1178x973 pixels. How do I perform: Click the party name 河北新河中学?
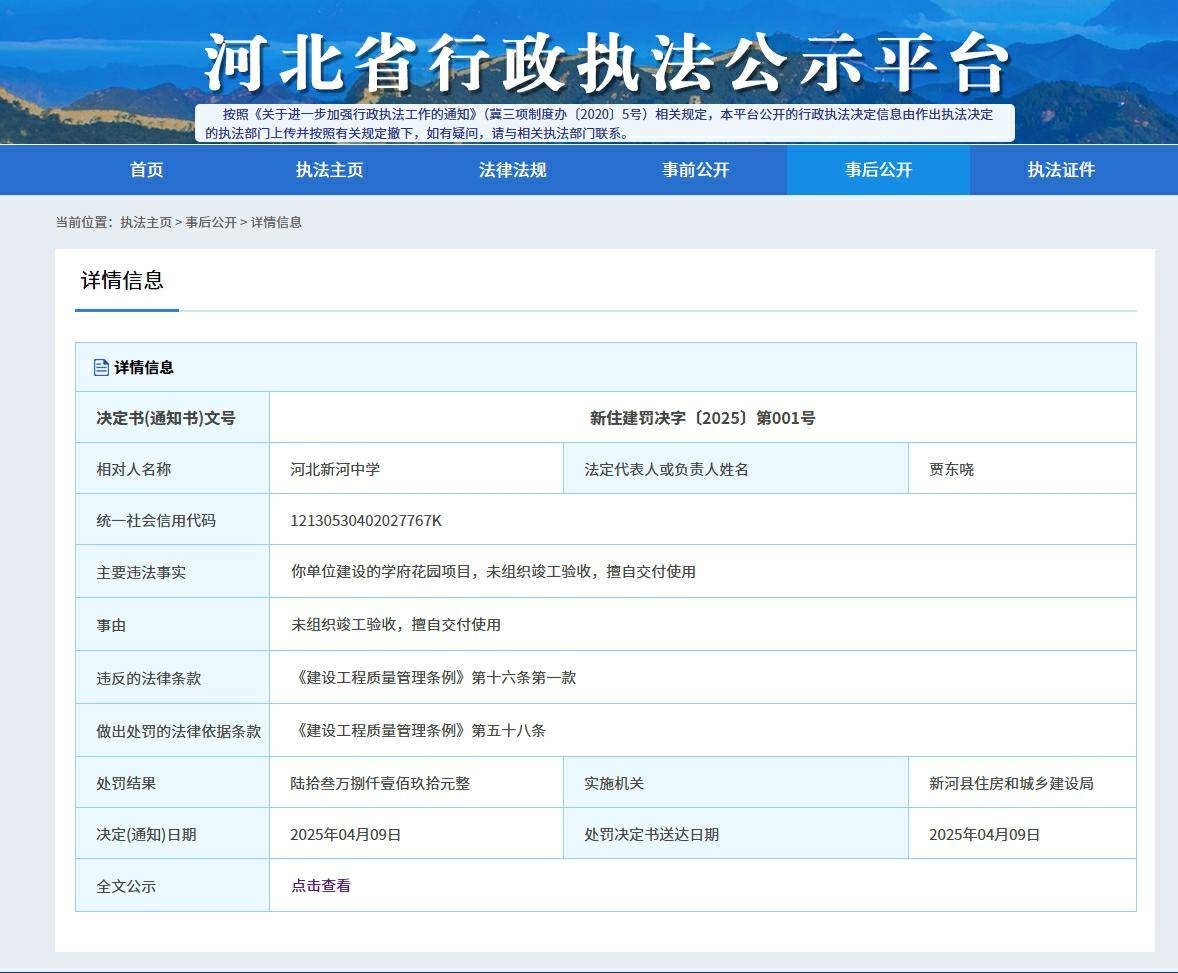(x=335, y=469)
